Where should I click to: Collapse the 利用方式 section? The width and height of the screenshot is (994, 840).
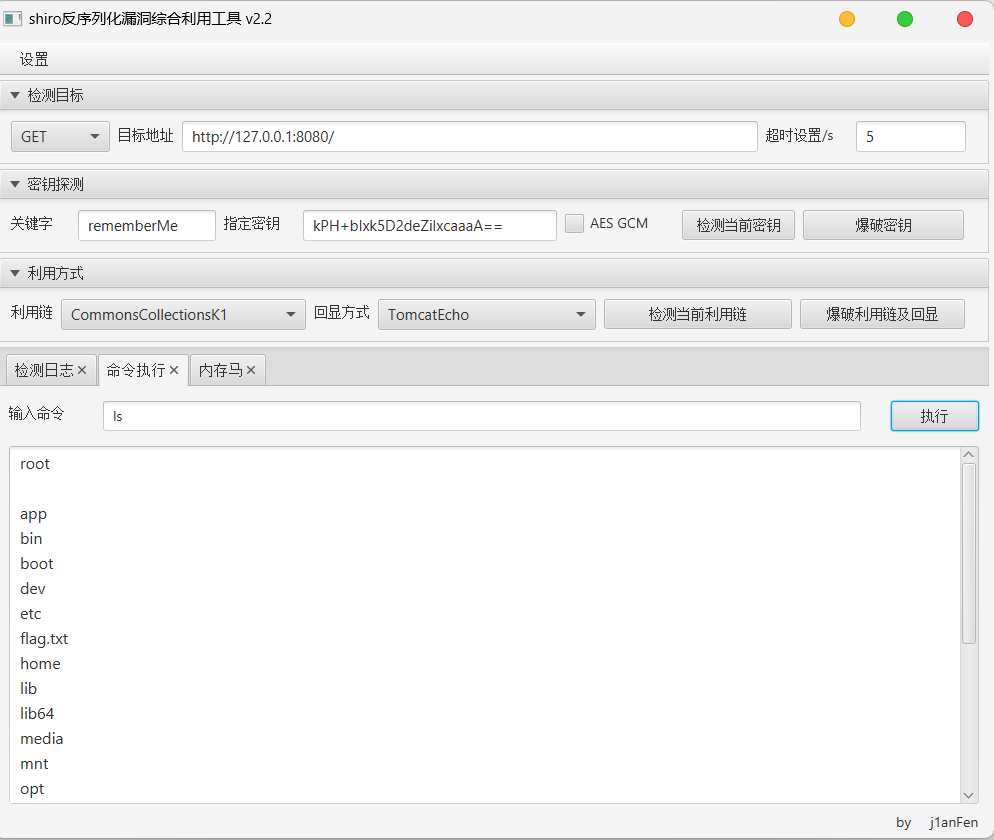coord(15,273)
